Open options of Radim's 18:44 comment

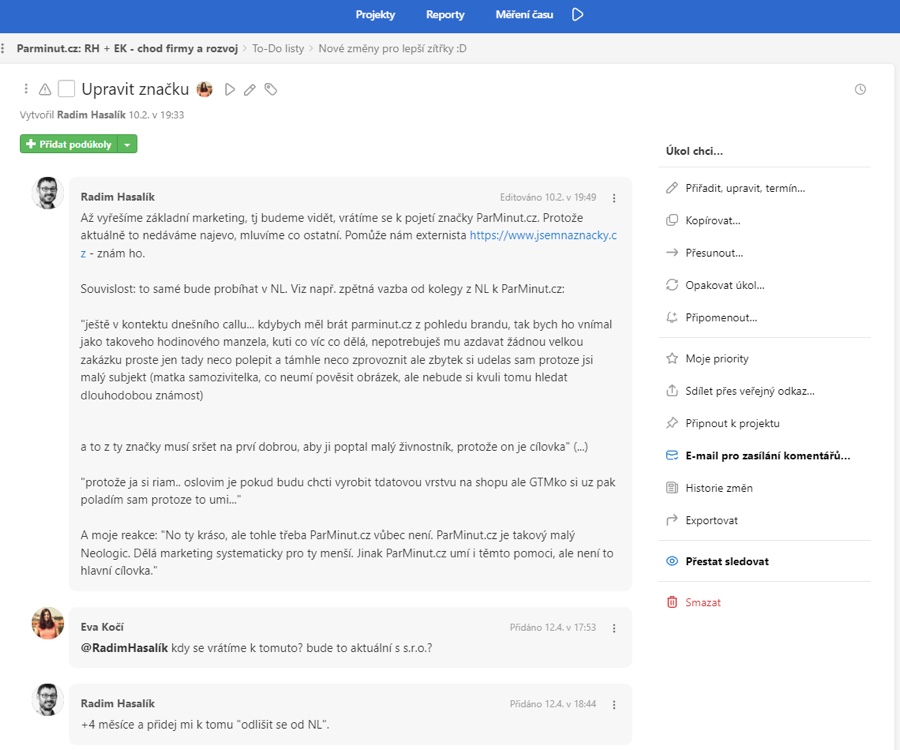tap(614, 705)
